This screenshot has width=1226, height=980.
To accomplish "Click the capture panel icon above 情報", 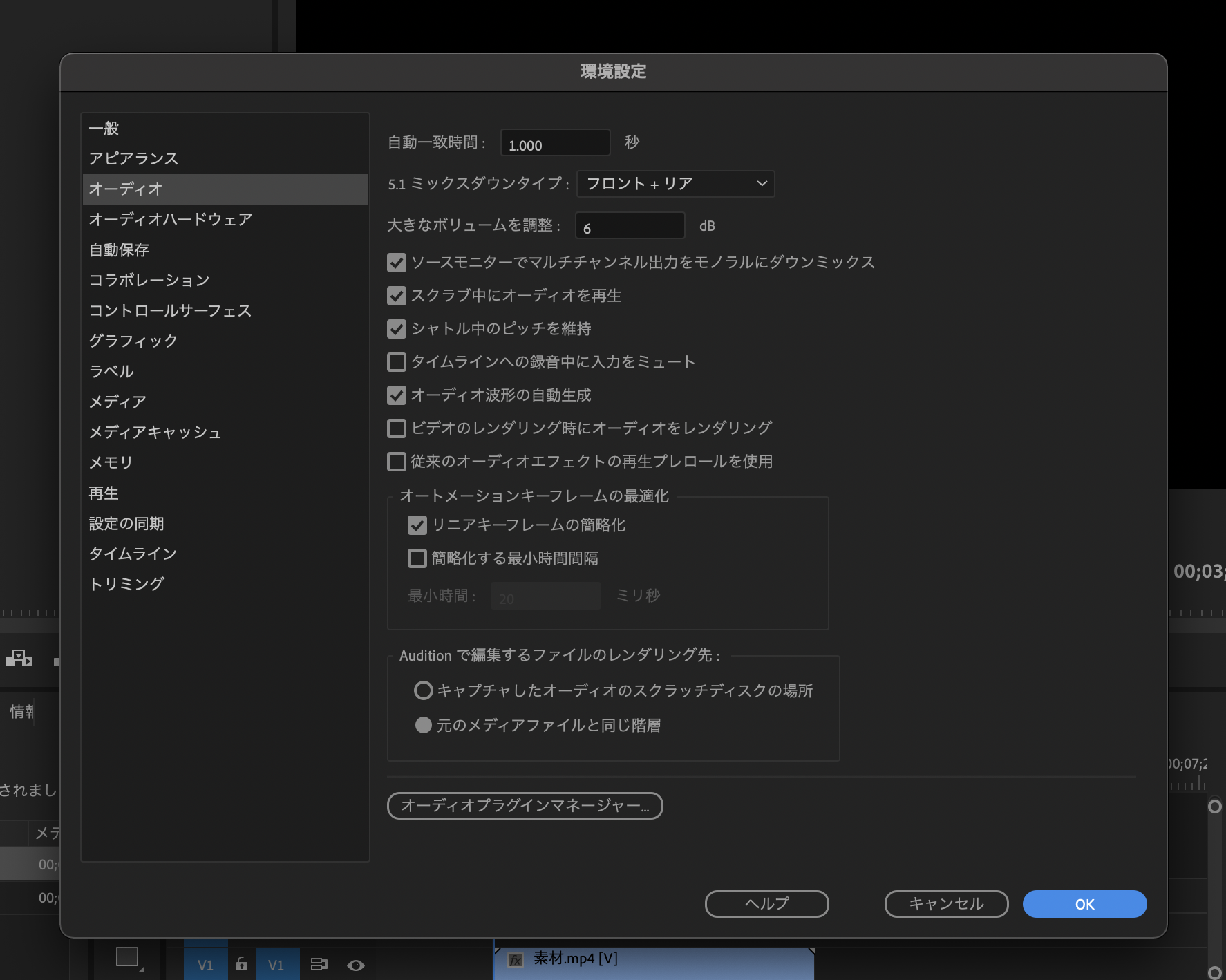I will [x=19, y=659].
